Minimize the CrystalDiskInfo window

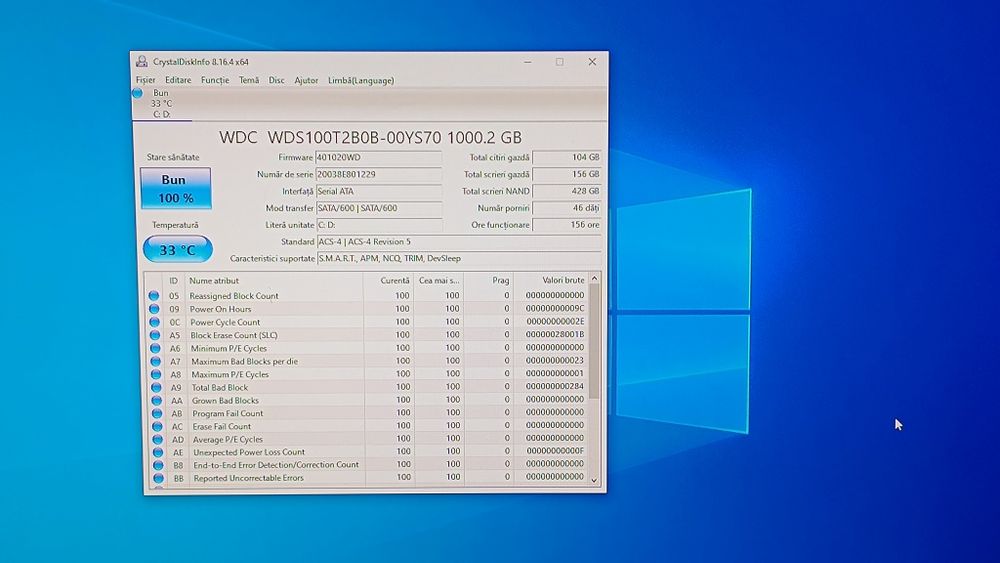pos(527,62)
